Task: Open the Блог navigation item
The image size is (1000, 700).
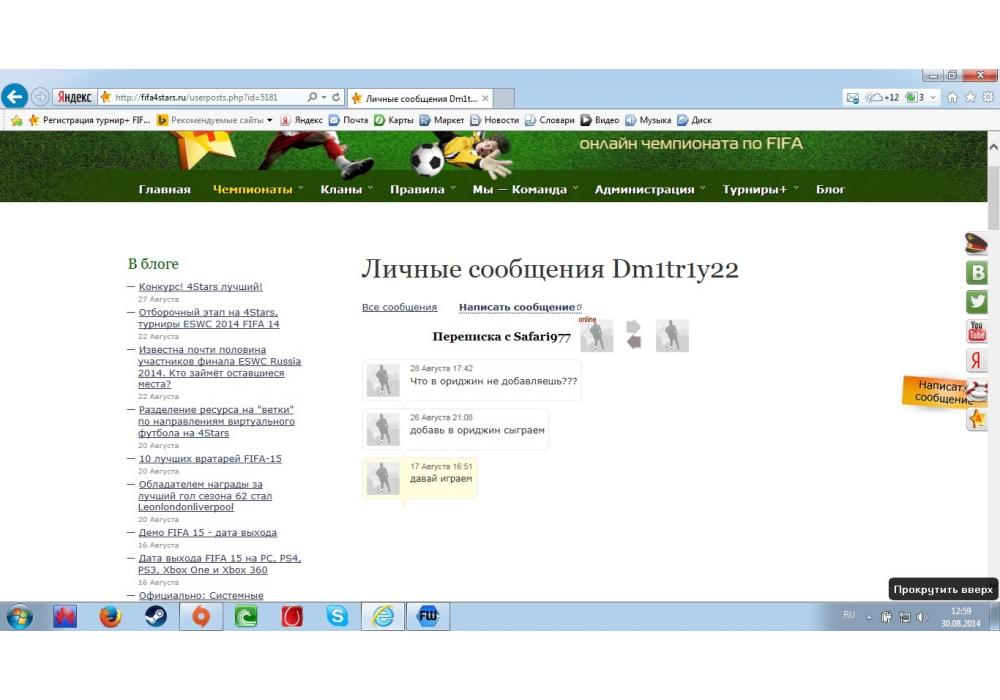Action: (x=830, y=189)
